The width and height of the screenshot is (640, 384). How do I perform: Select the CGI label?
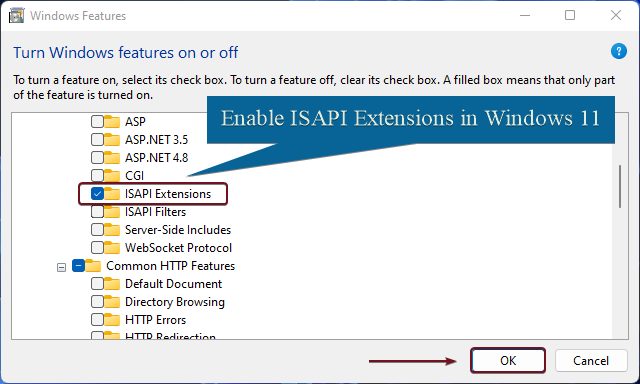(134, 175)
